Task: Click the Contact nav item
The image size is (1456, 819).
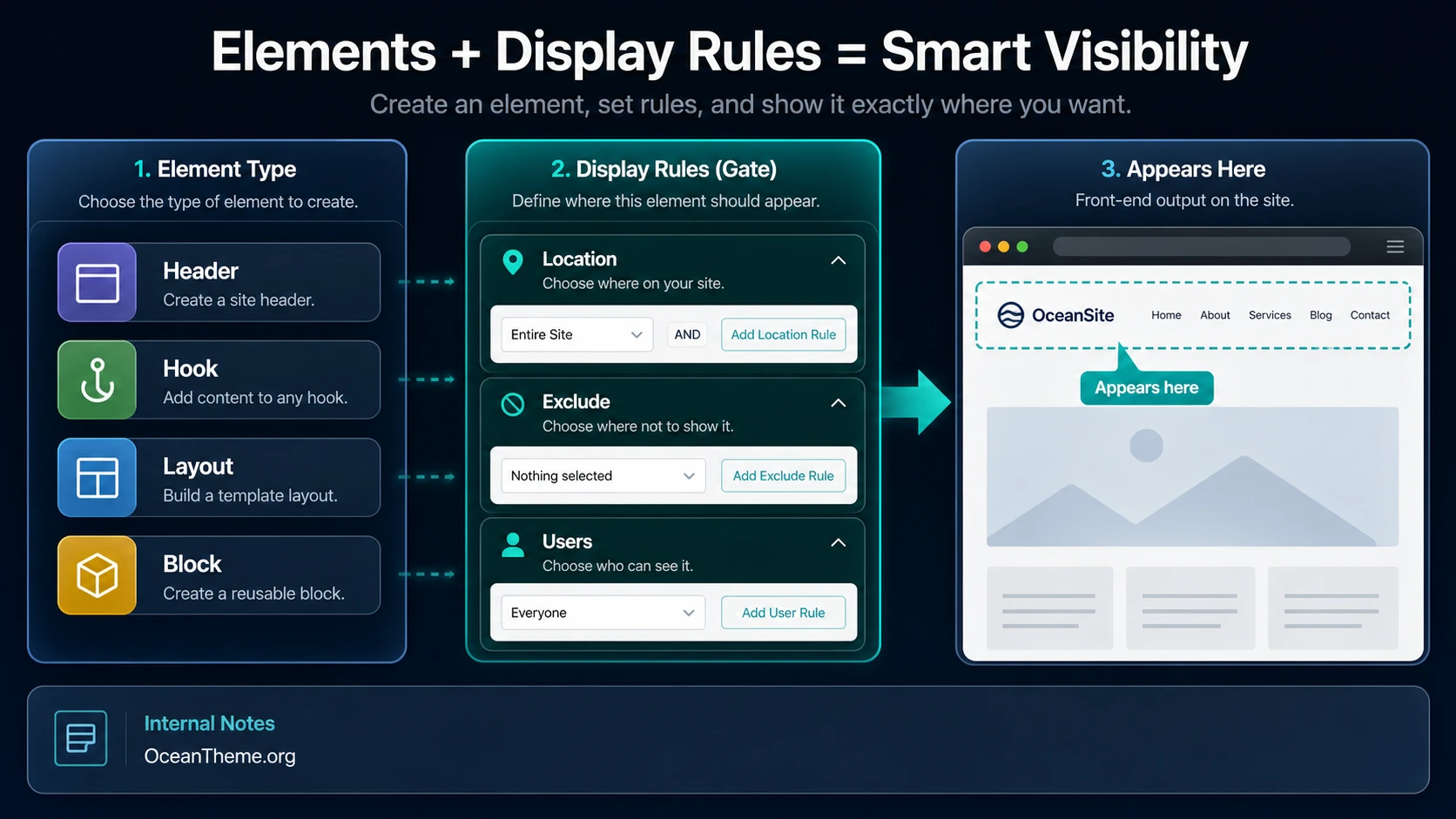Action: pyautogui.click(x=1370, y=315)
